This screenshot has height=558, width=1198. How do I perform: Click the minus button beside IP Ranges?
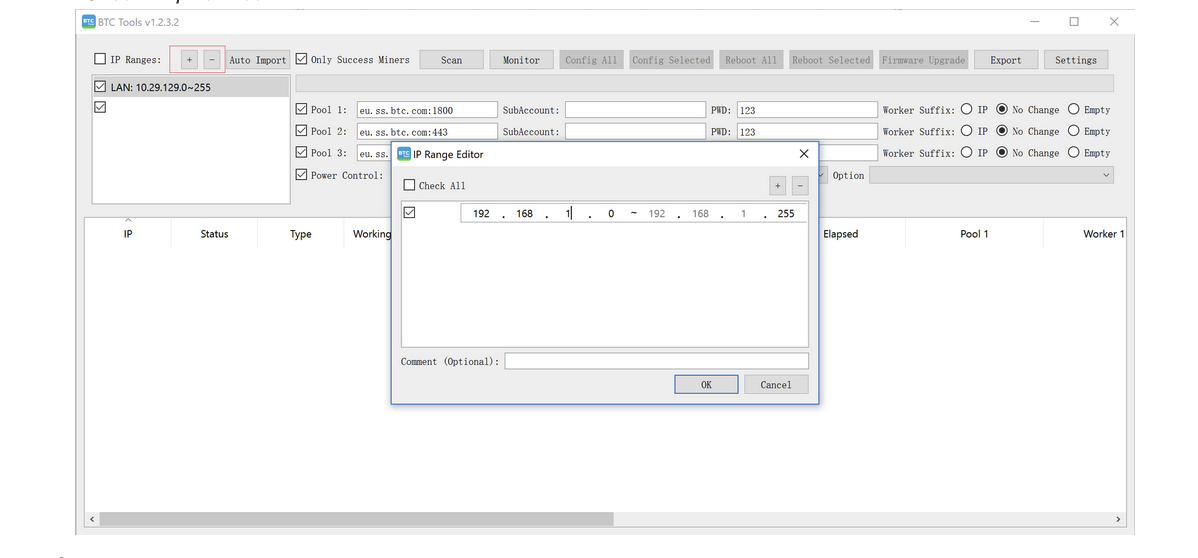tap(212, 60)
